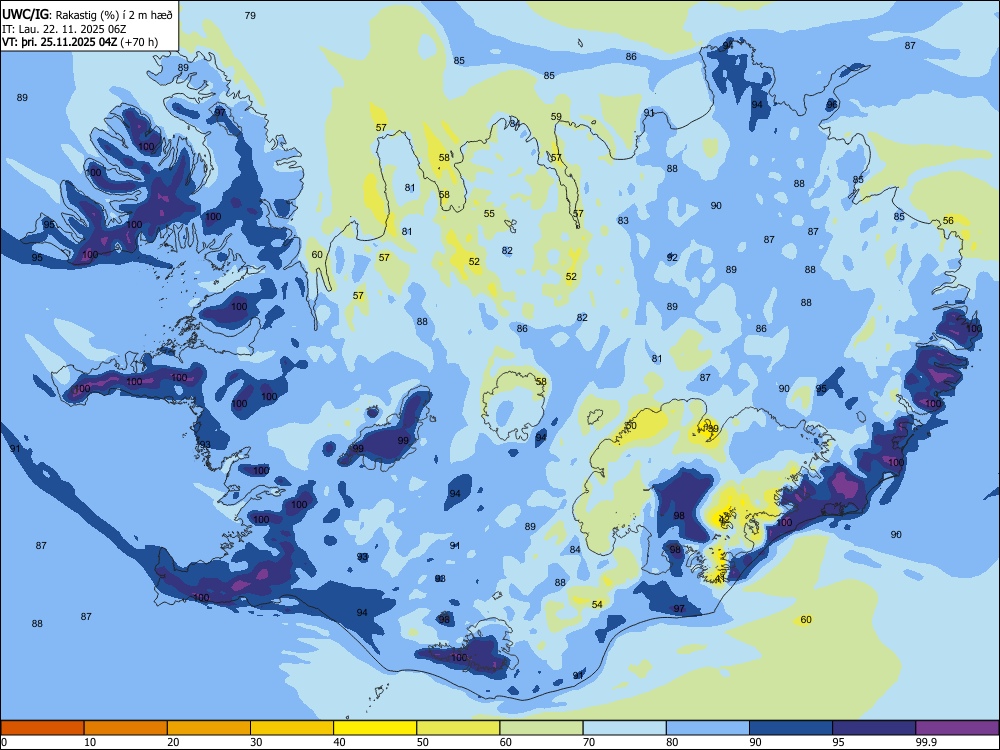Click the legend tick label '40'
This screenshot has height=750, width=1000.
pos(339,742)
